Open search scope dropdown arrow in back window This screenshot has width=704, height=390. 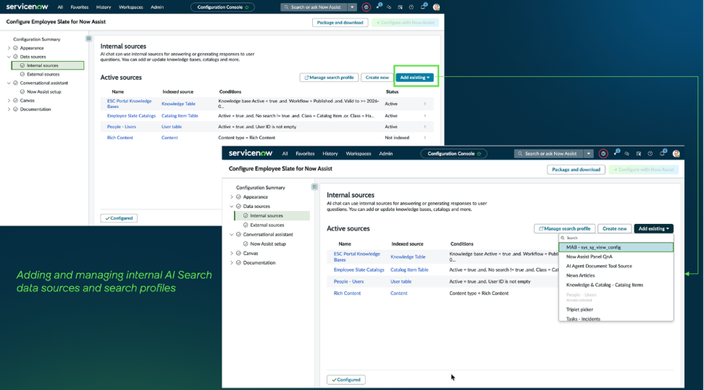(352, 7)
